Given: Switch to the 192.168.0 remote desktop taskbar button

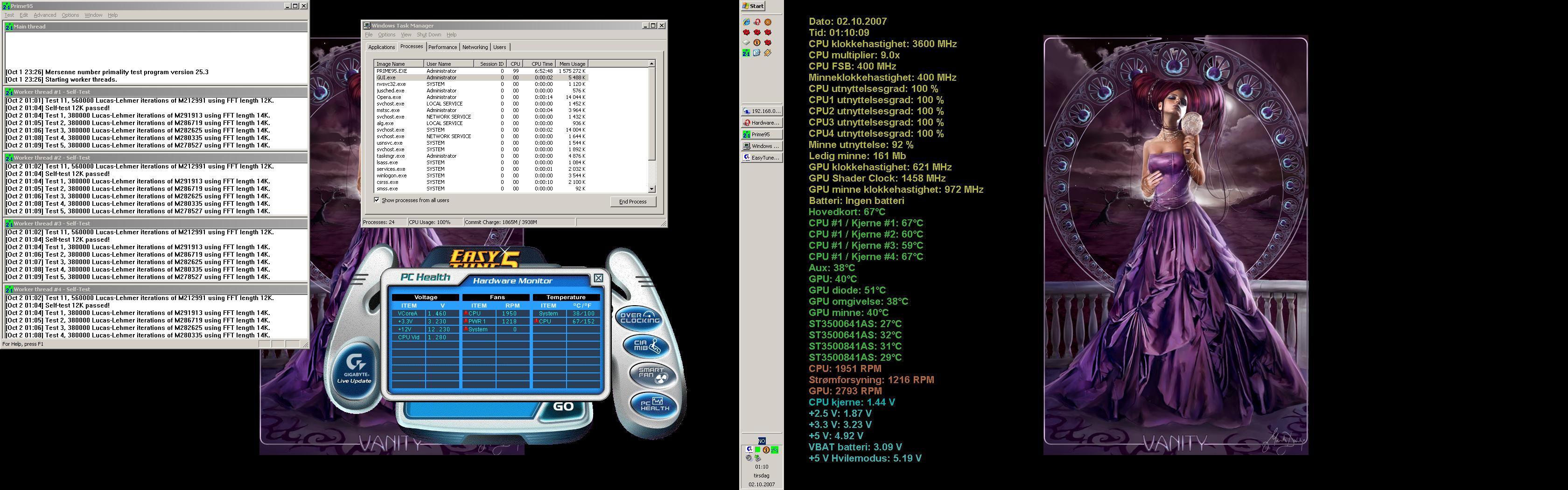Looking at the screenshot, I should tap(762, 112).
